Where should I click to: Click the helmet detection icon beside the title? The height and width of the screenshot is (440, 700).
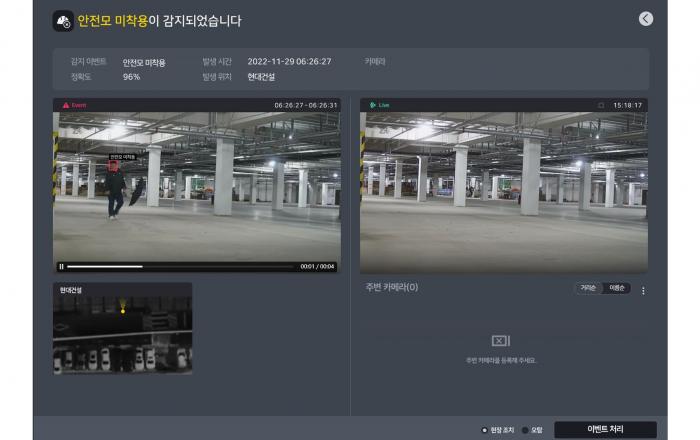click(x=62, y=20)
